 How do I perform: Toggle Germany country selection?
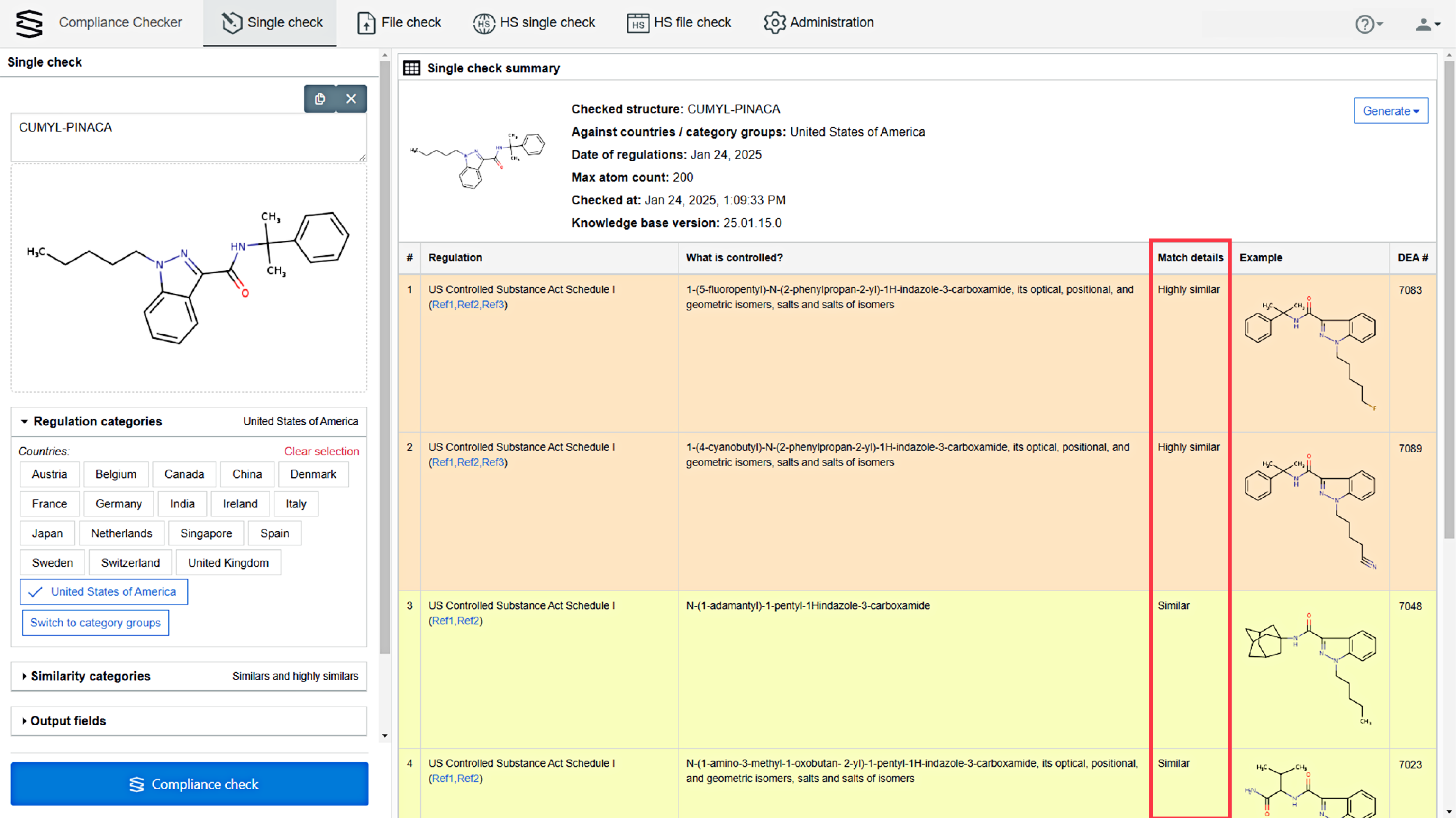tap(118, 503)
